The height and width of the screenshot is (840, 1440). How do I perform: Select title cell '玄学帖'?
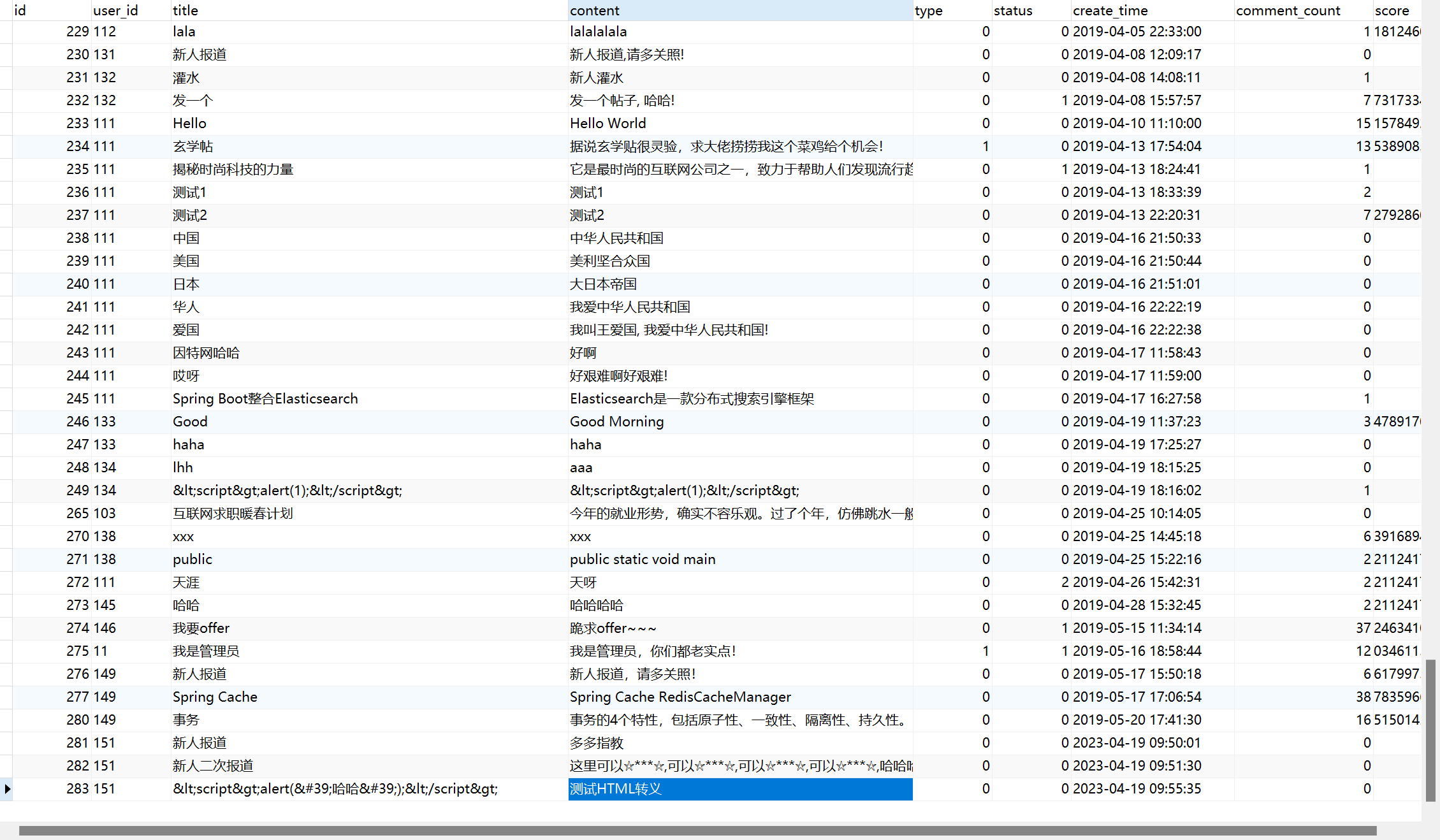(369, 147)
